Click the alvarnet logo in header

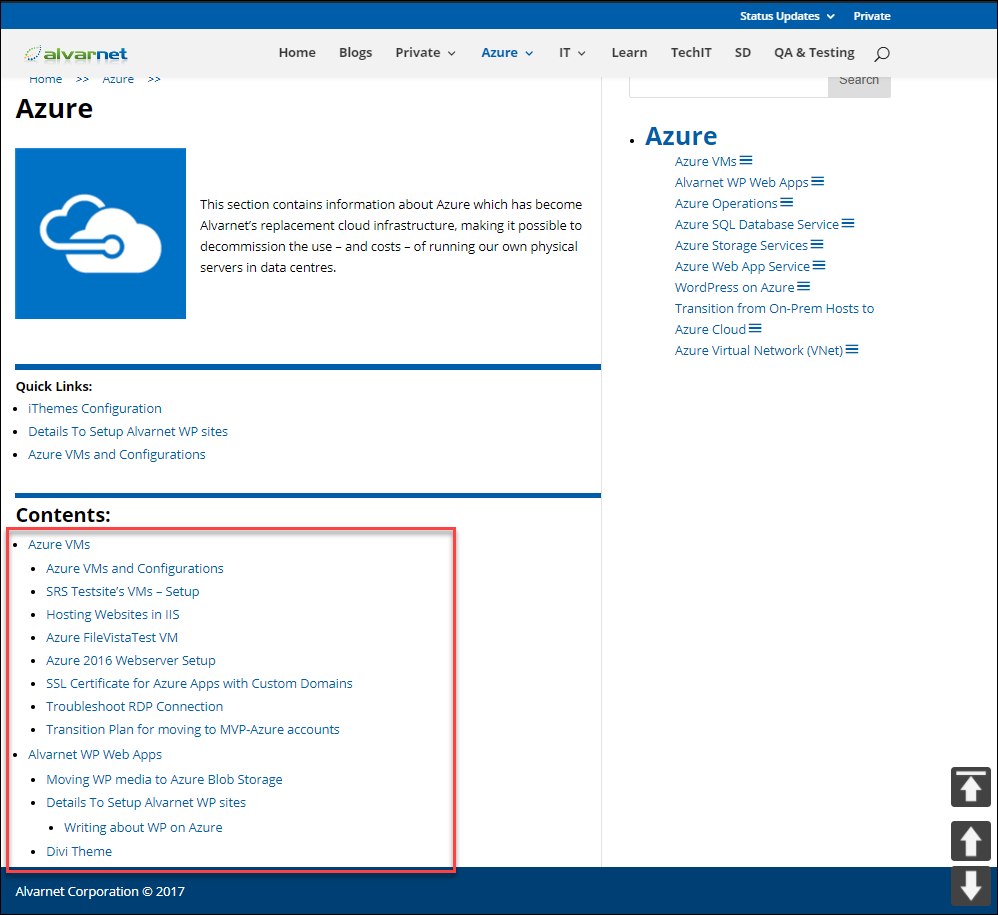76,53
